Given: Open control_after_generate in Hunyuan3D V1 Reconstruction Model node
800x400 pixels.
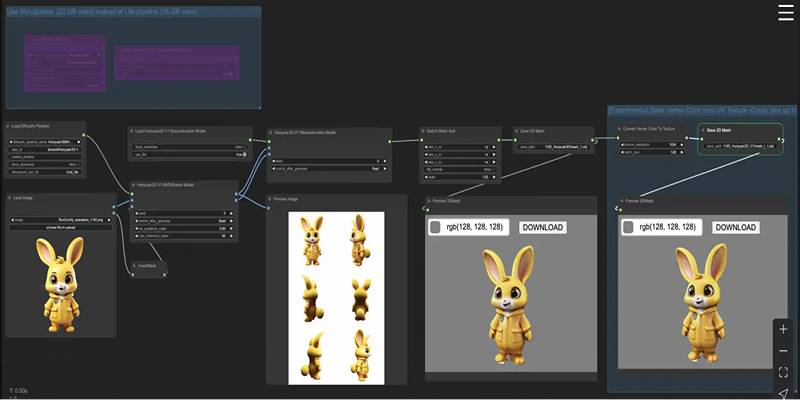Looking at the screenshot, I should click(327, 168).
